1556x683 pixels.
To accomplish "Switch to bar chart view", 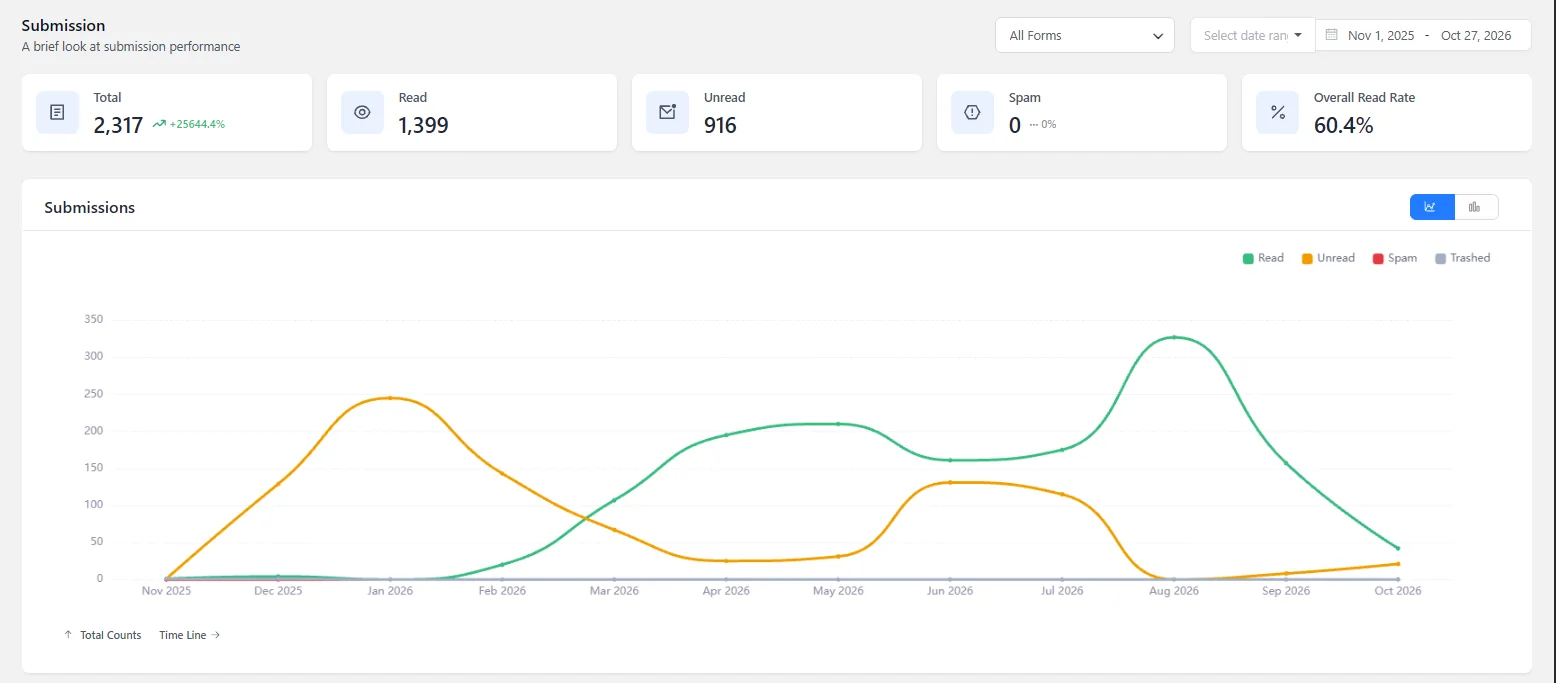I will coord(1476,207).
